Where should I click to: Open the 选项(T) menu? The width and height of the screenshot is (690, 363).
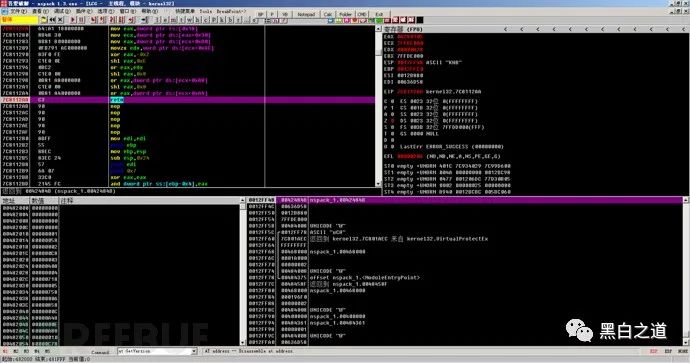106,11
